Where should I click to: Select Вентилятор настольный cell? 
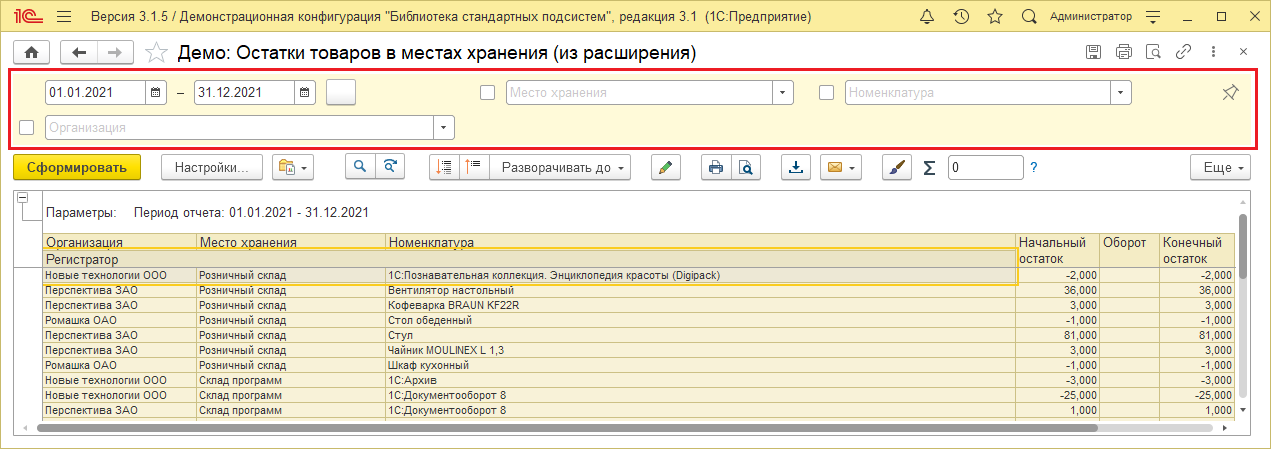(x=700, y=290)
